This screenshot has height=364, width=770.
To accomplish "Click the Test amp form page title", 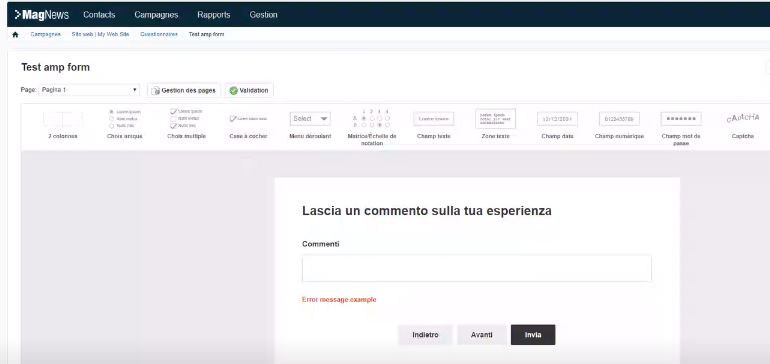I will click(55, 67).
